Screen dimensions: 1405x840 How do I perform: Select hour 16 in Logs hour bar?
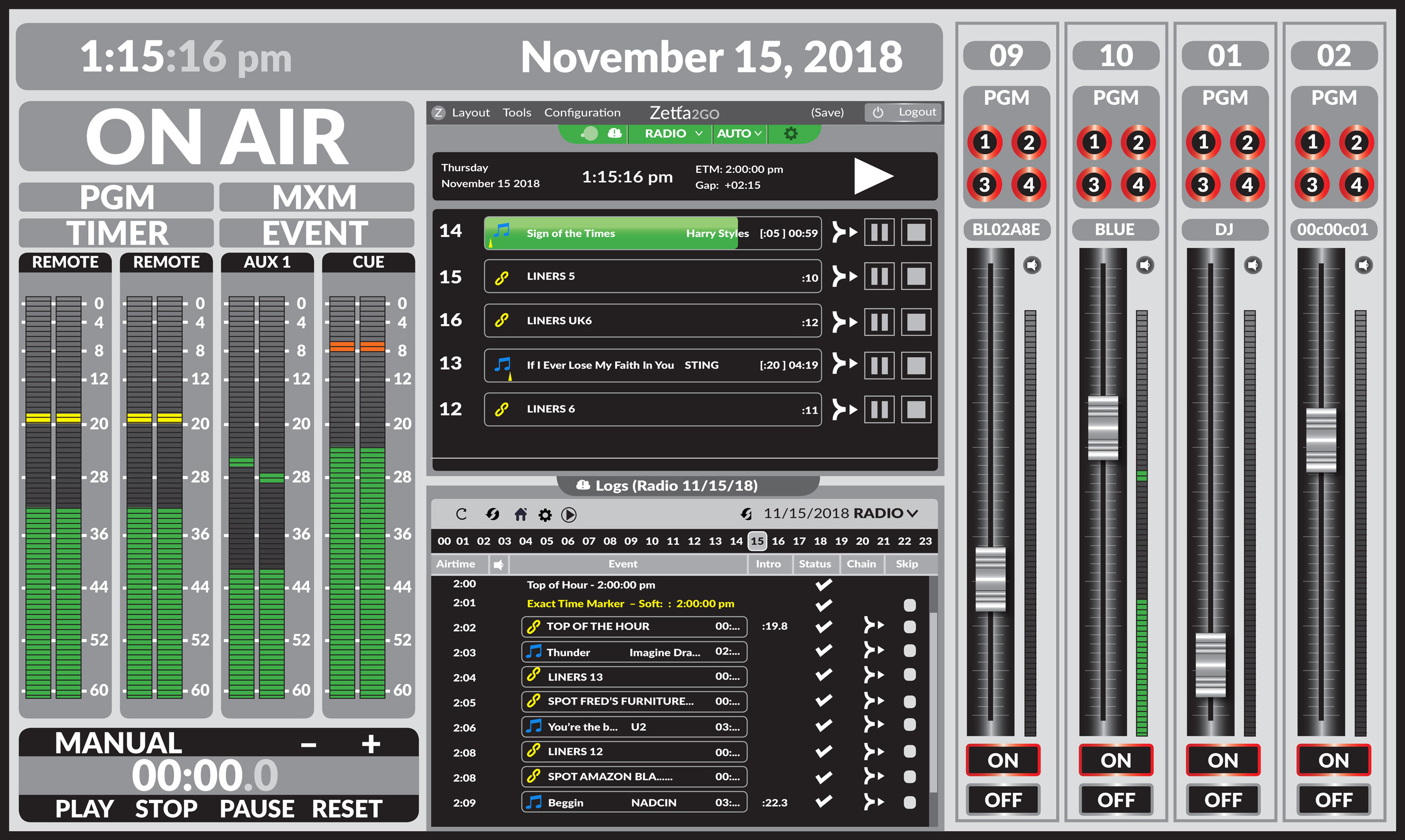[x=778, y=541]
